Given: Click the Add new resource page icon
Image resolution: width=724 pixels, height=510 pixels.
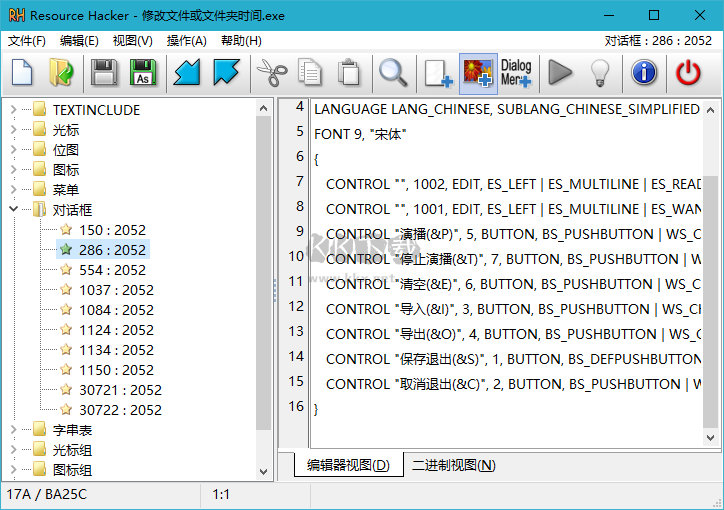Looking at the screenshot, I should pyautogui.click(x=438, y=73).
